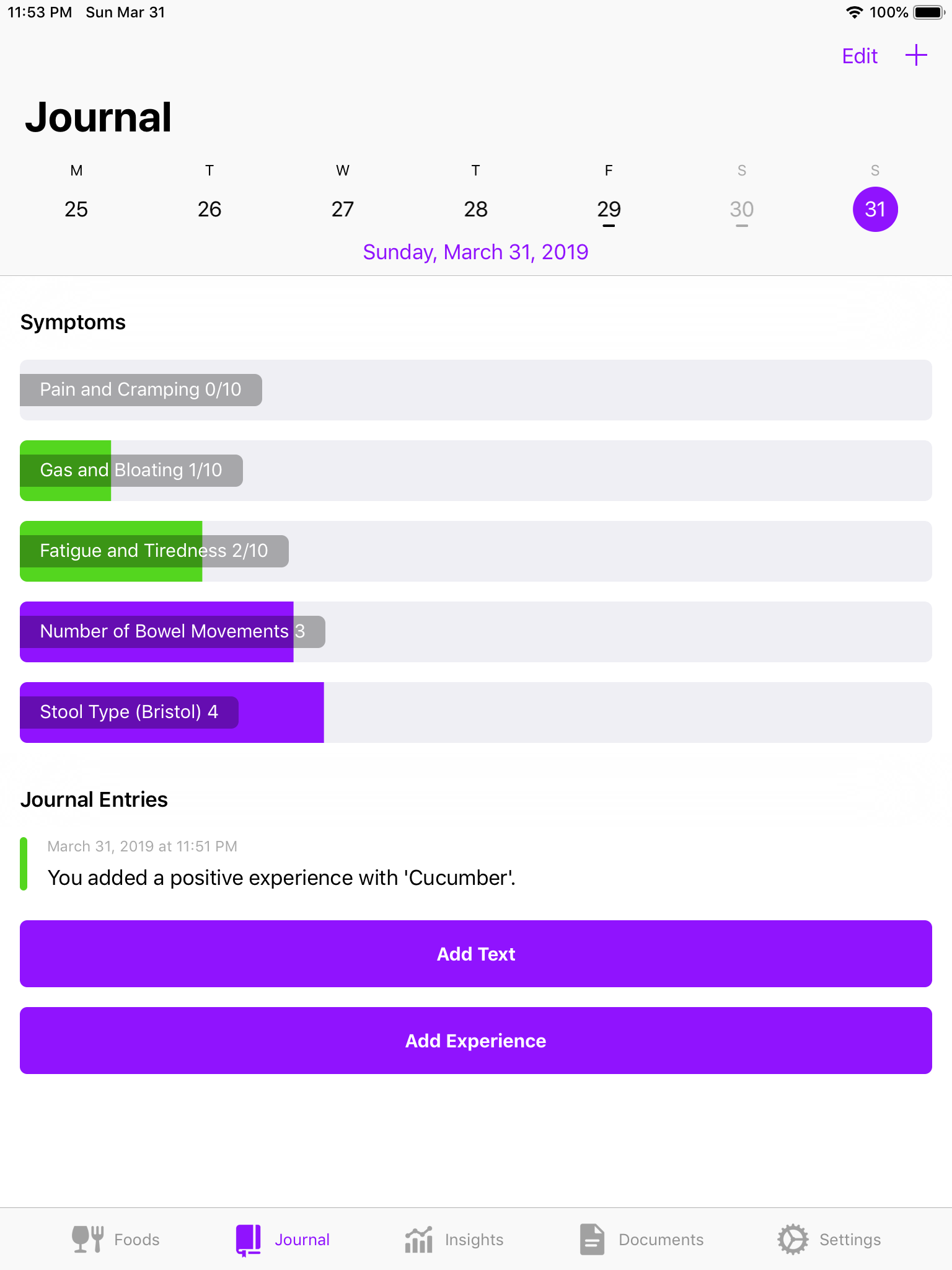Set the Fatigue and Tiredness level bar
Viewport: 952px width, 1270px height.
coord(476,551)
